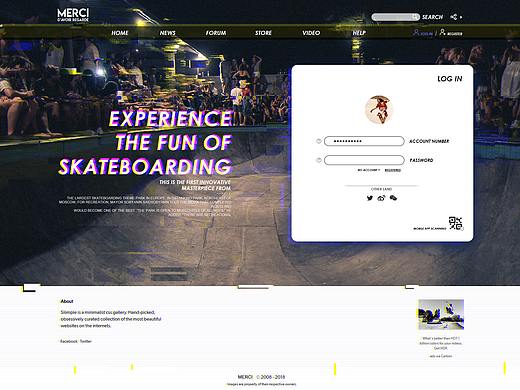520x390 pixels.
Task: Focus the Password input field
Action: point(364,160)
